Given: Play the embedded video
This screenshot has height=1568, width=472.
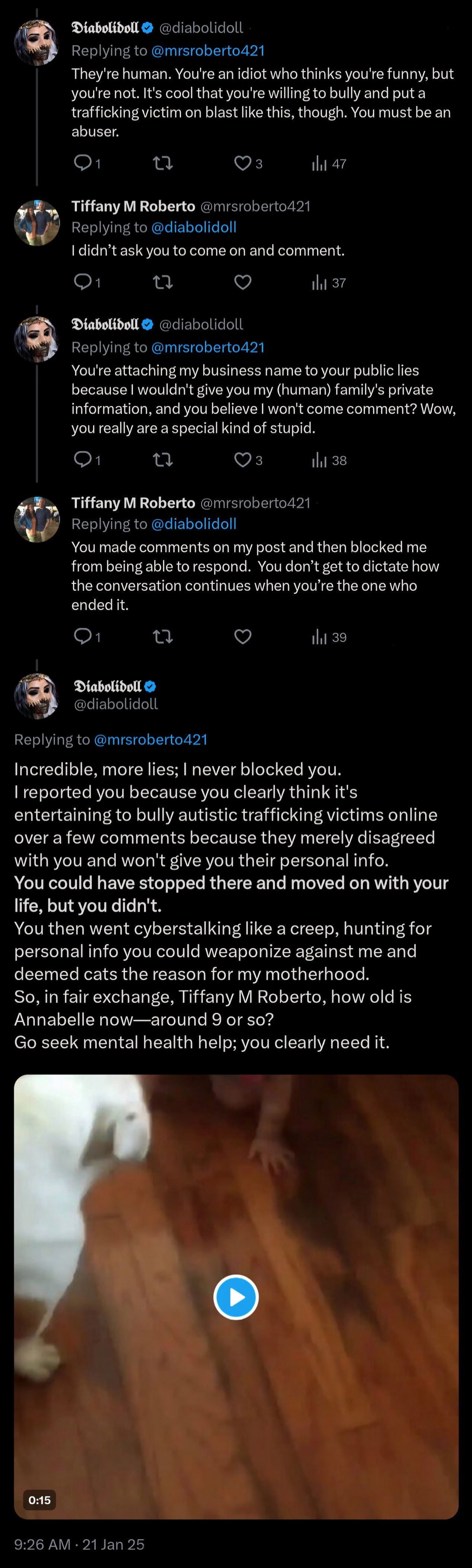Looking at the screenshot, I should click(x=236, y=1296).
